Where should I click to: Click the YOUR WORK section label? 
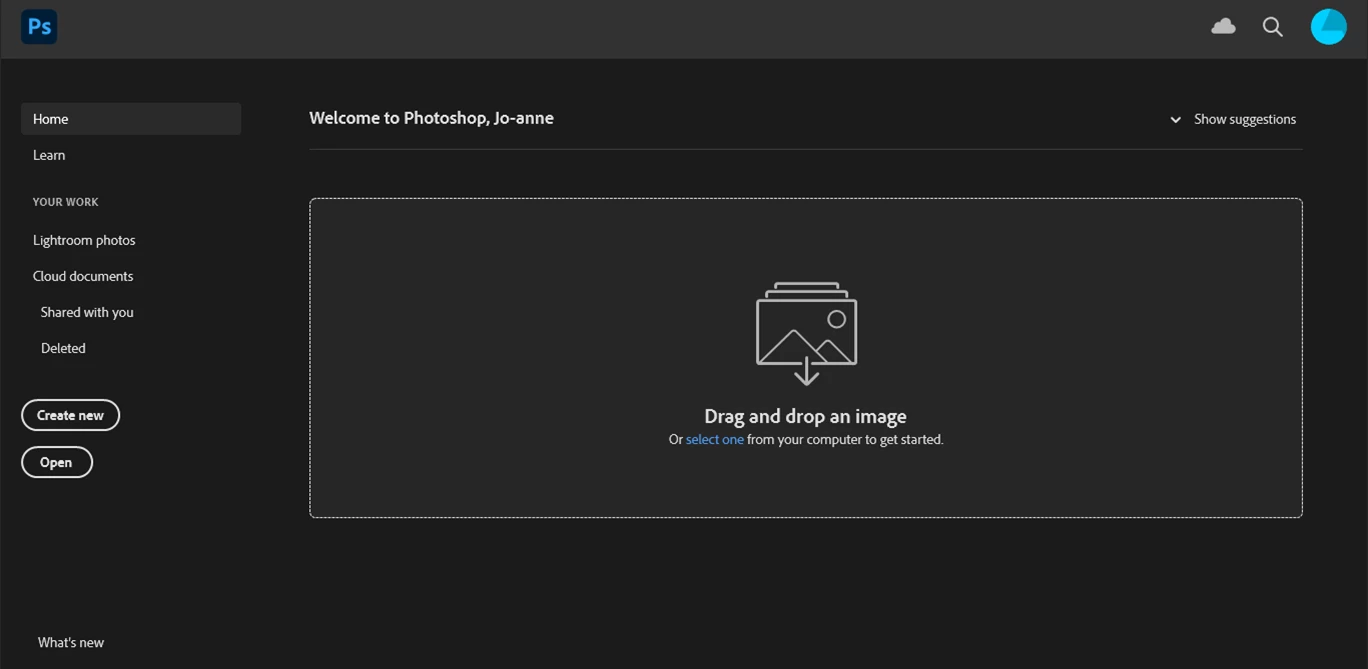[x=65, y=202]
